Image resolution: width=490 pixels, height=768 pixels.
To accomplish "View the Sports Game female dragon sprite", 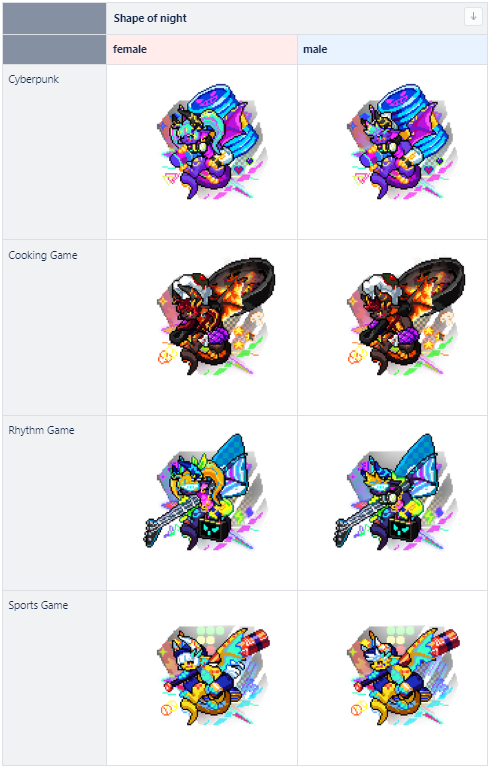I will [x=213, y=676].
